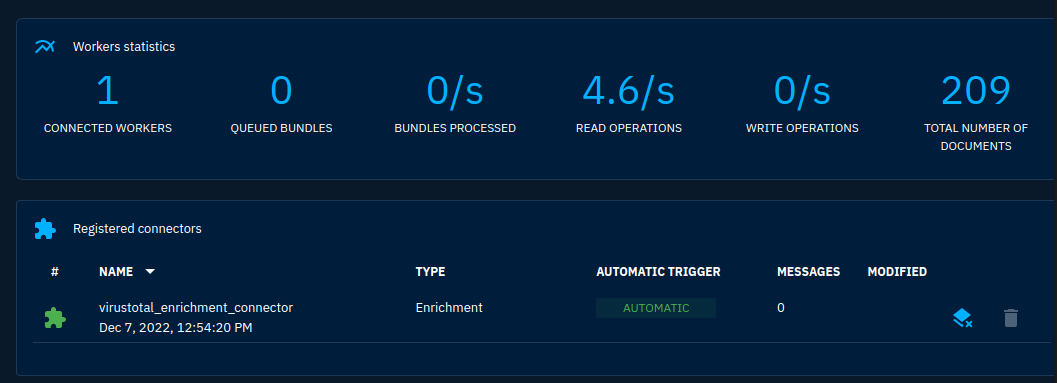Click the QUEUED BUNDLES label
Viewport: 1057px width, 383px height.
point(281,128)
